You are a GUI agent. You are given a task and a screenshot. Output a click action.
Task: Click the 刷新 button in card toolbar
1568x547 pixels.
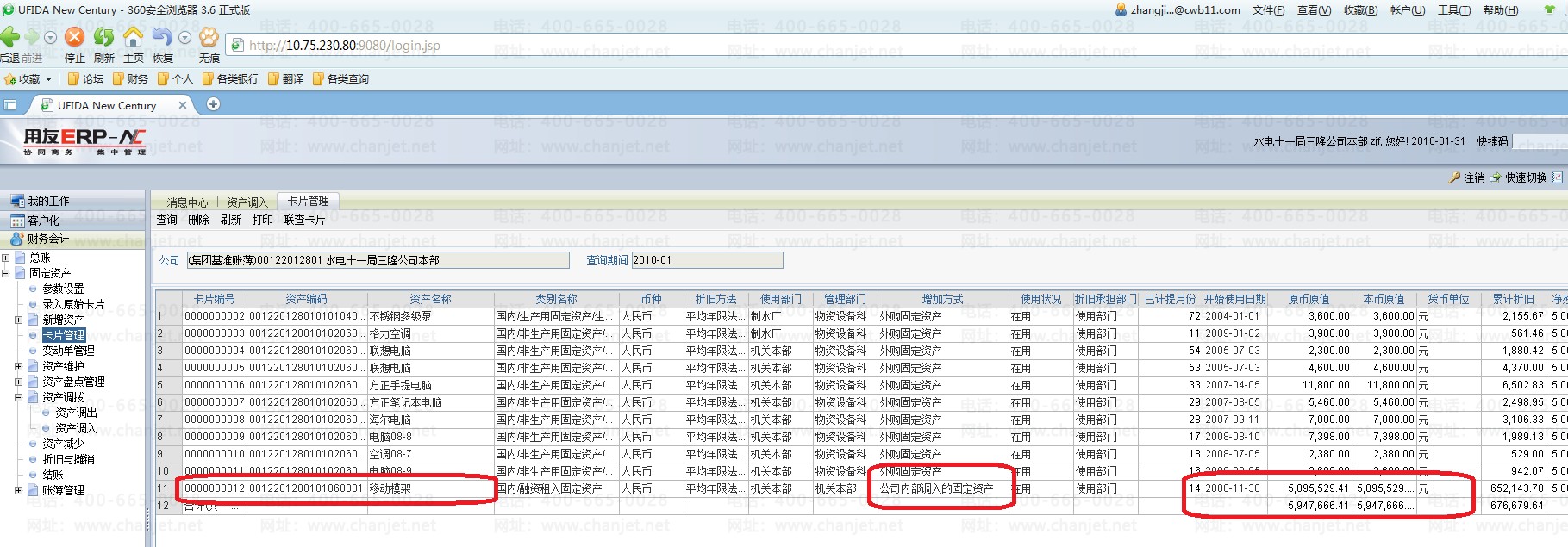click(x=230, y=221)
